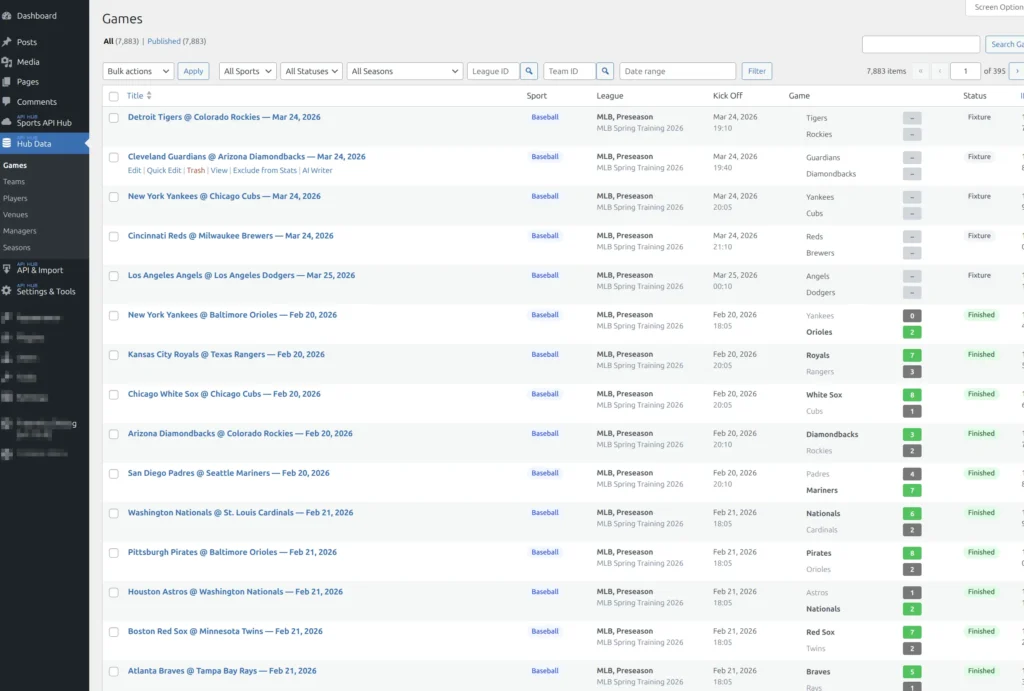Tick the Kansas City Royals @ Texas Rangers checkbox

pos(114,355)
